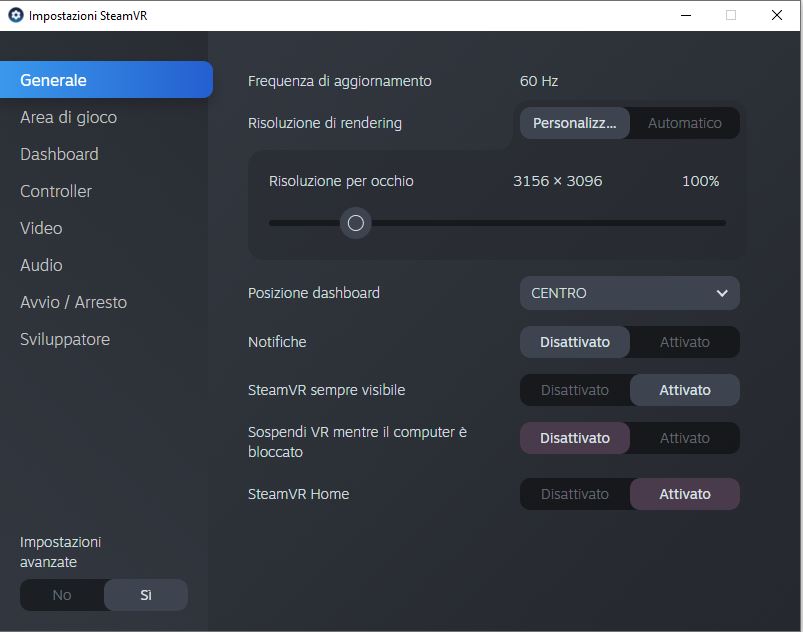Set Notifiche to Disattivato
This screenshot has height=632, width=803.
coord(575,342)
